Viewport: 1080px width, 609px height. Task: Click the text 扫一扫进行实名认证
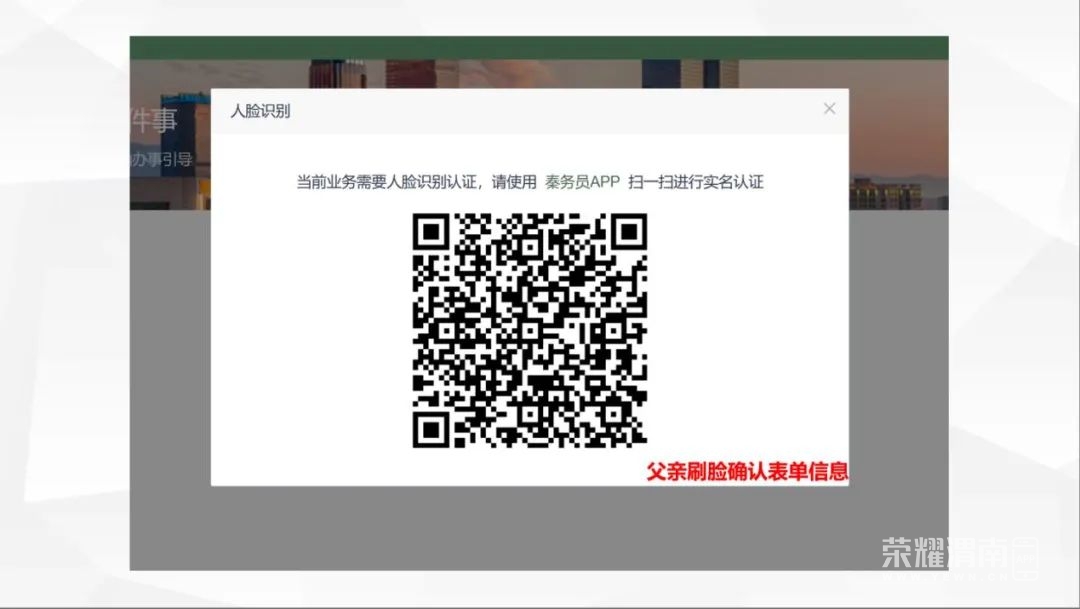[x=696, y=182]
